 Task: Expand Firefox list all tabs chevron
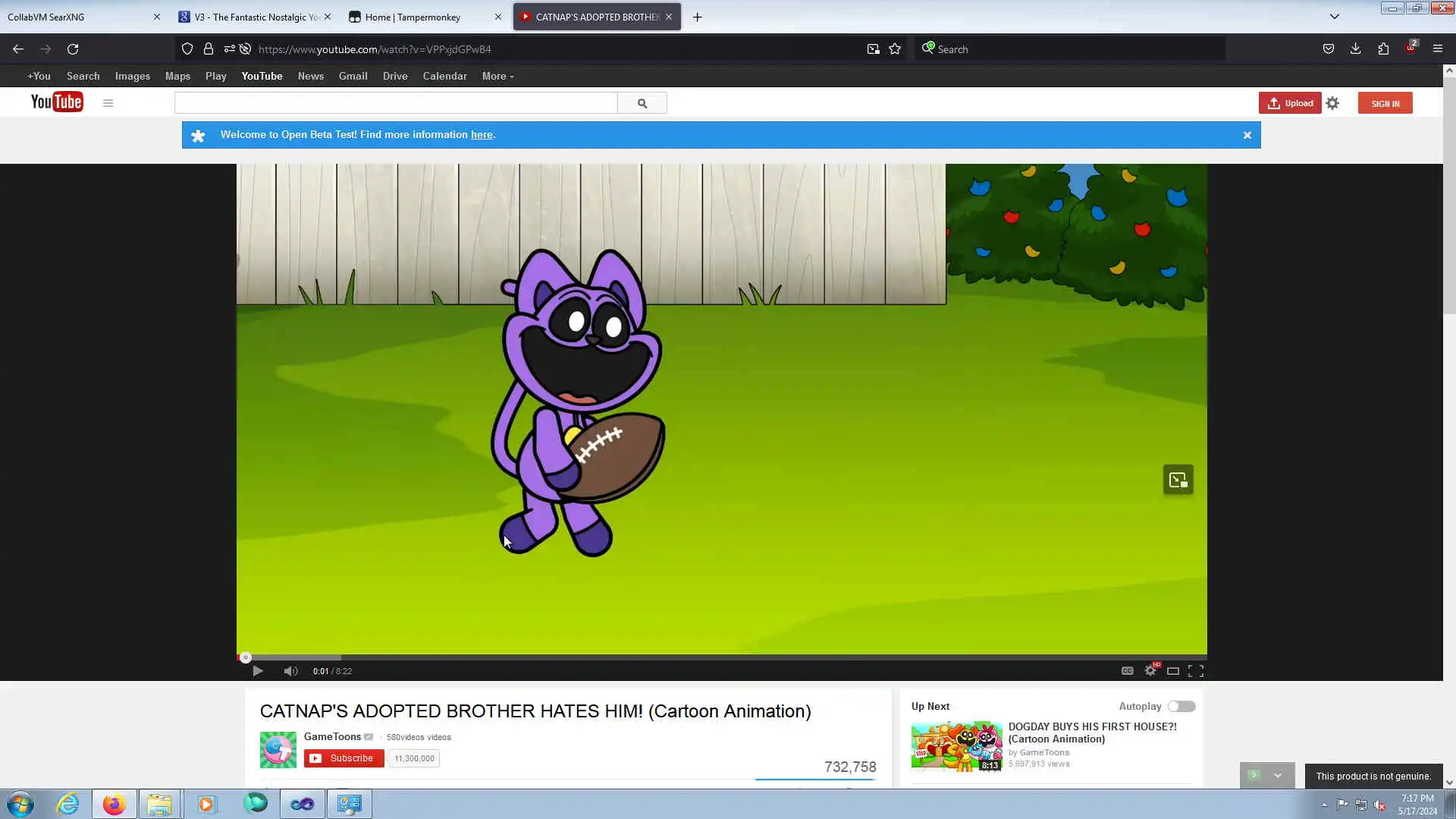tap(1335, 17)
